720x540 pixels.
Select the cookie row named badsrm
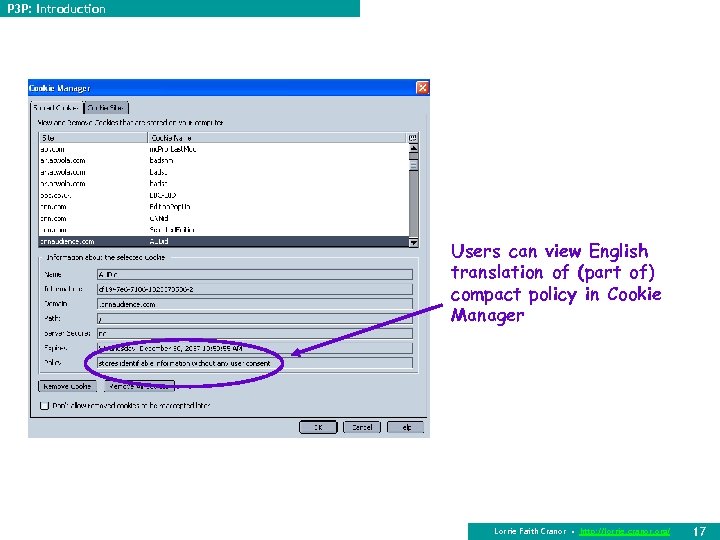[224, 160]
